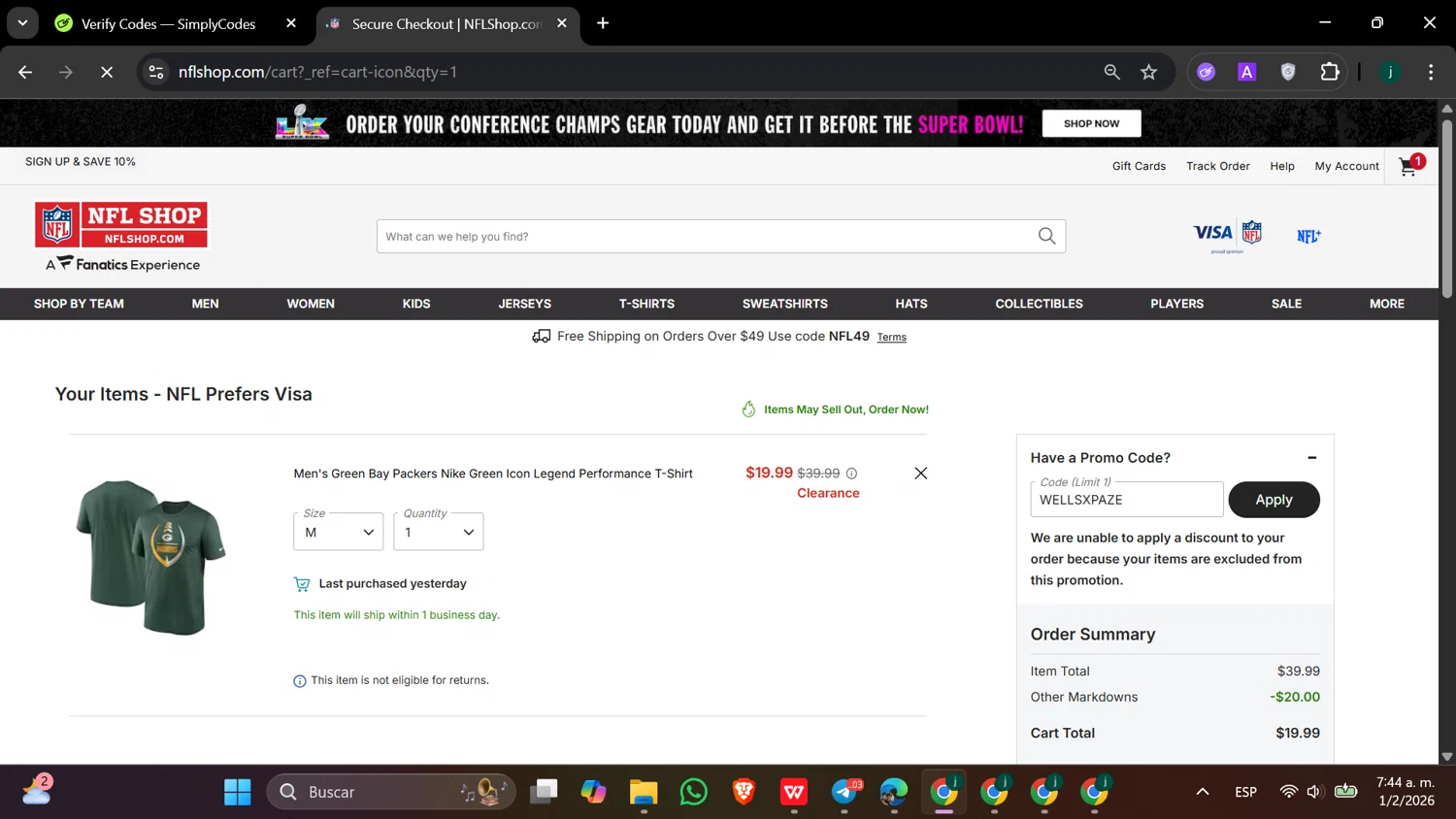Open the Size dropdown showing M
This screenshot has height=819, width=1456.
coord(339,532)
